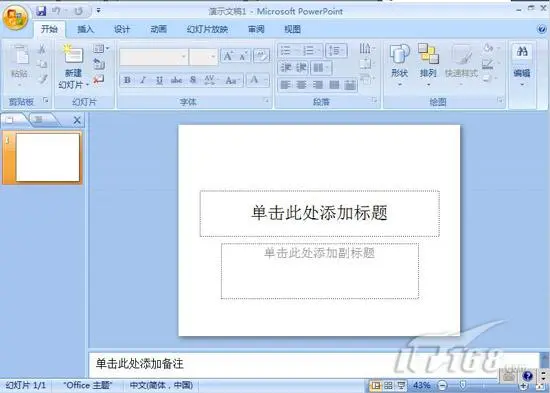Toggle Bold formatting button
This screenshot has height=393, width=550.
coord(127,80)
